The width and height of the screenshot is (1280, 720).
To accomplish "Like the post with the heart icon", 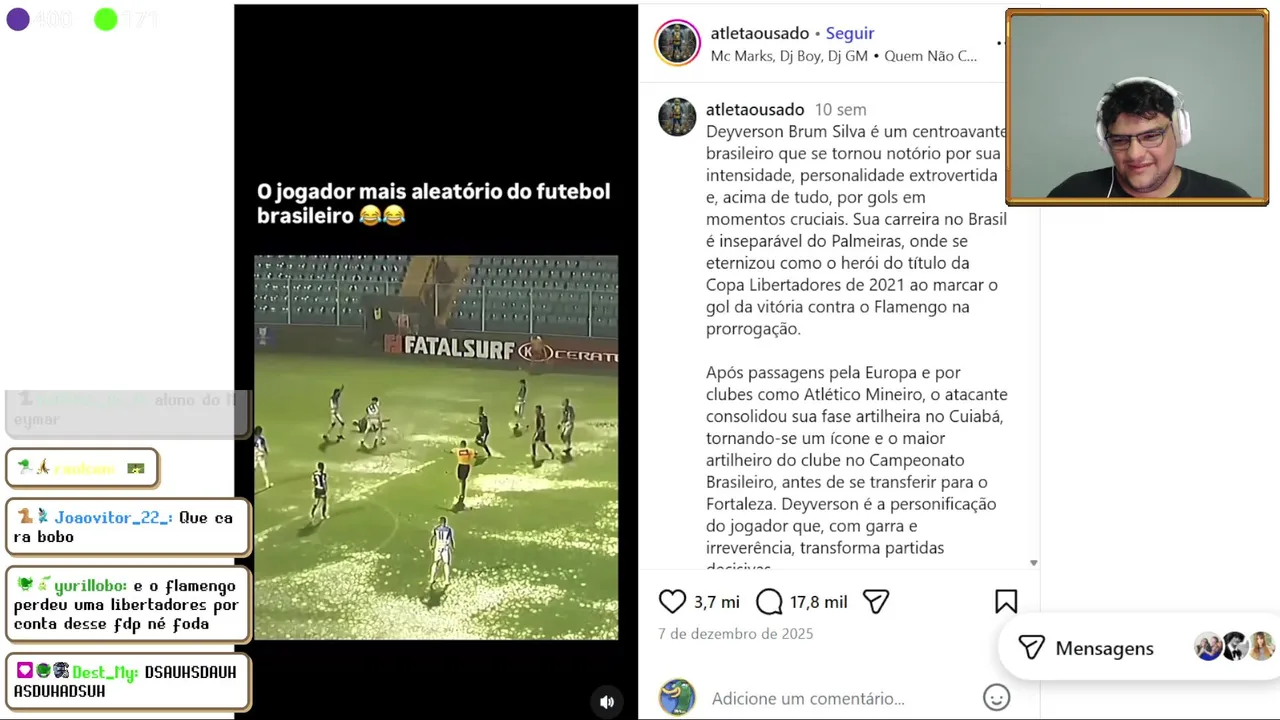I will [672, 601].
